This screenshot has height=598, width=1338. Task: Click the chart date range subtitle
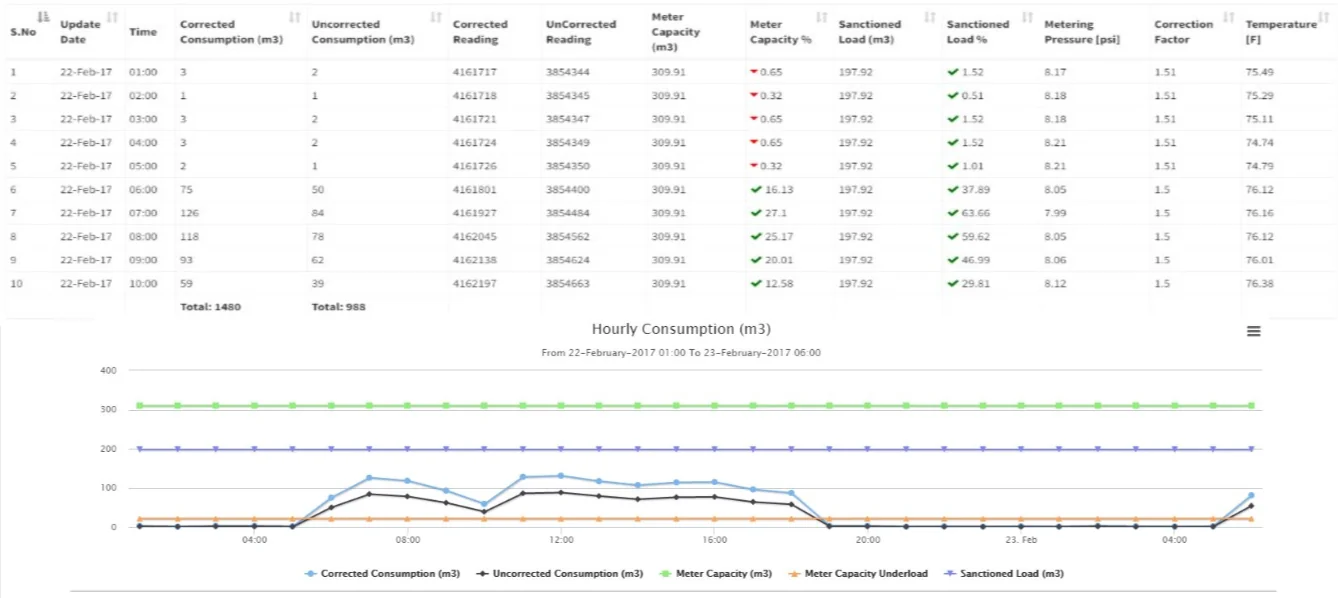681,353
